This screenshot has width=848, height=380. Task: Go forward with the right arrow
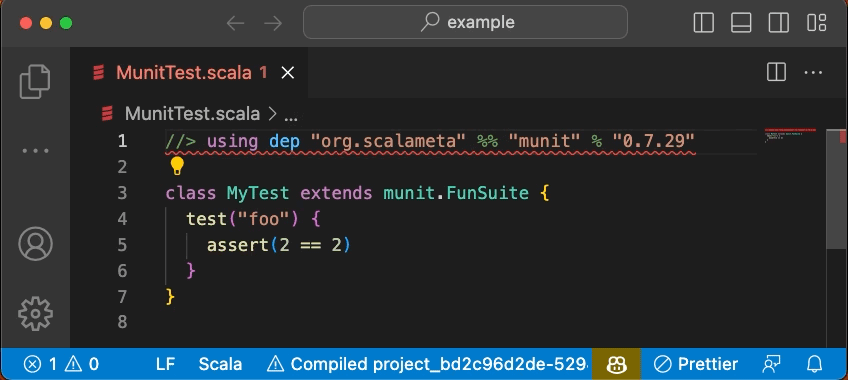coord(273,23)
